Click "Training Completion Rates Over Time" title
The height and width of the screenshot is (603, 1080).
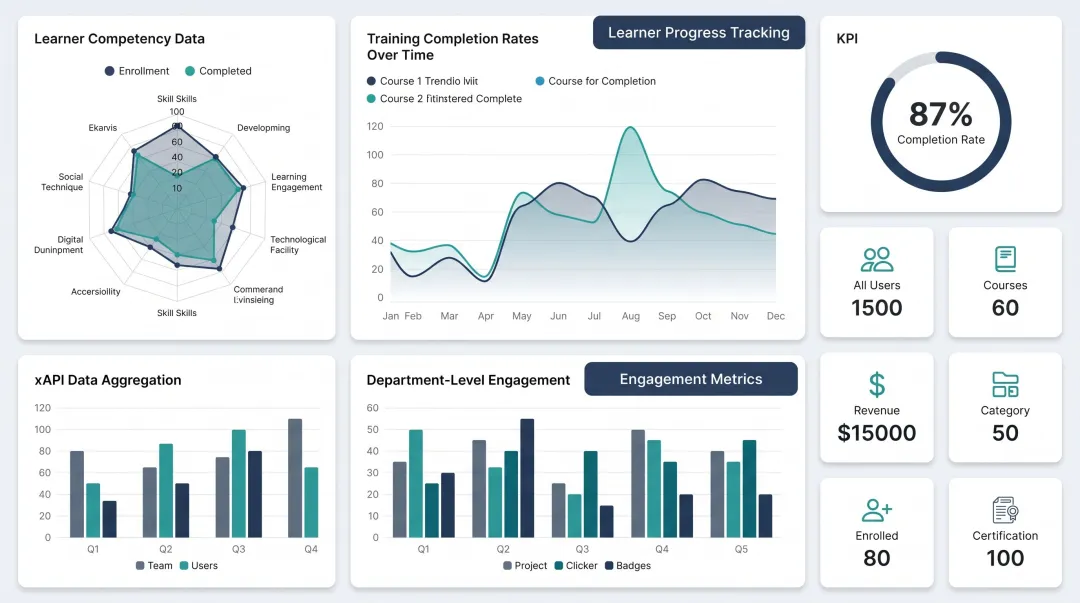pyautogui.click(x=453, y=47)
